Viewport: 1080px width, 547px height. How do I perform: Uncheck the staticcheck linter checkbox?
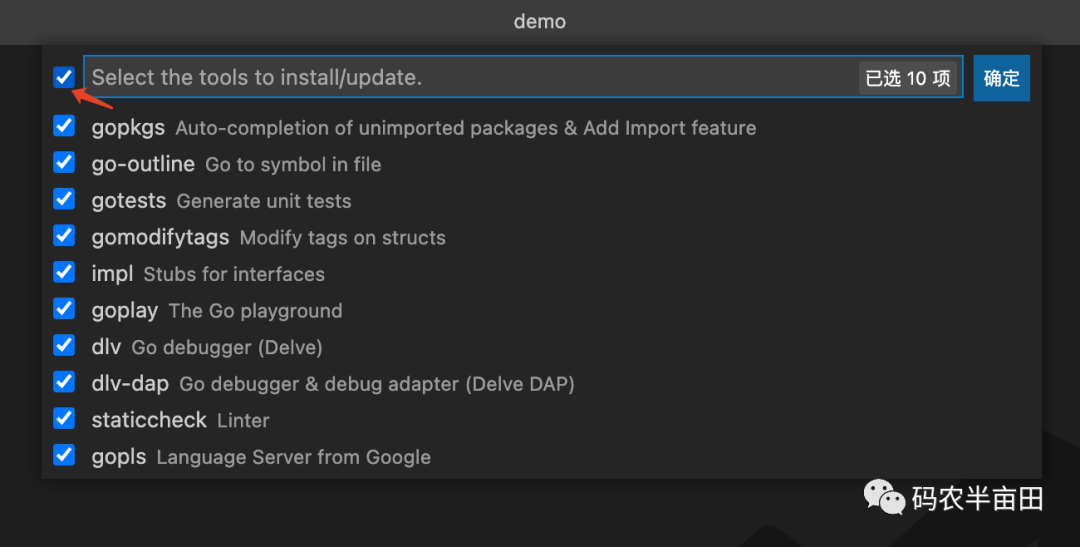click(64, 419)
